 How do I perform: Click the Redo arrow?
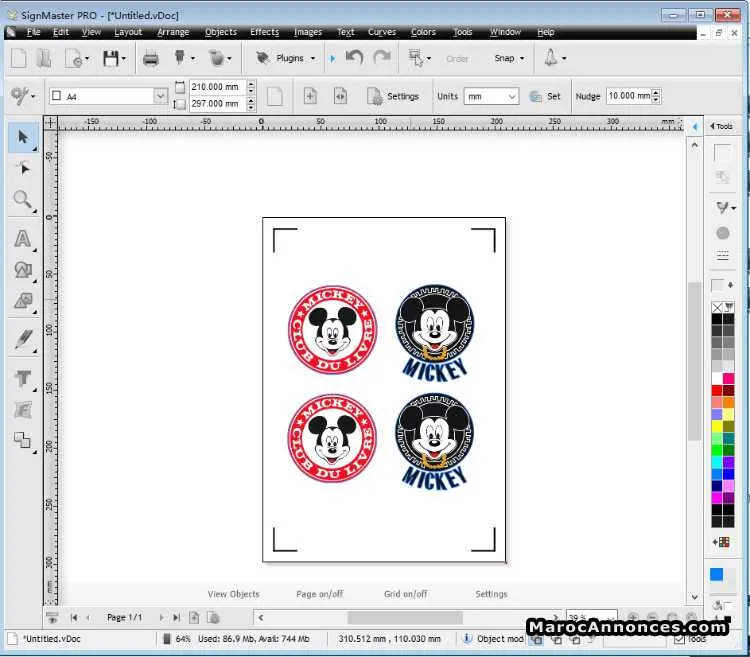coord(382,57)
